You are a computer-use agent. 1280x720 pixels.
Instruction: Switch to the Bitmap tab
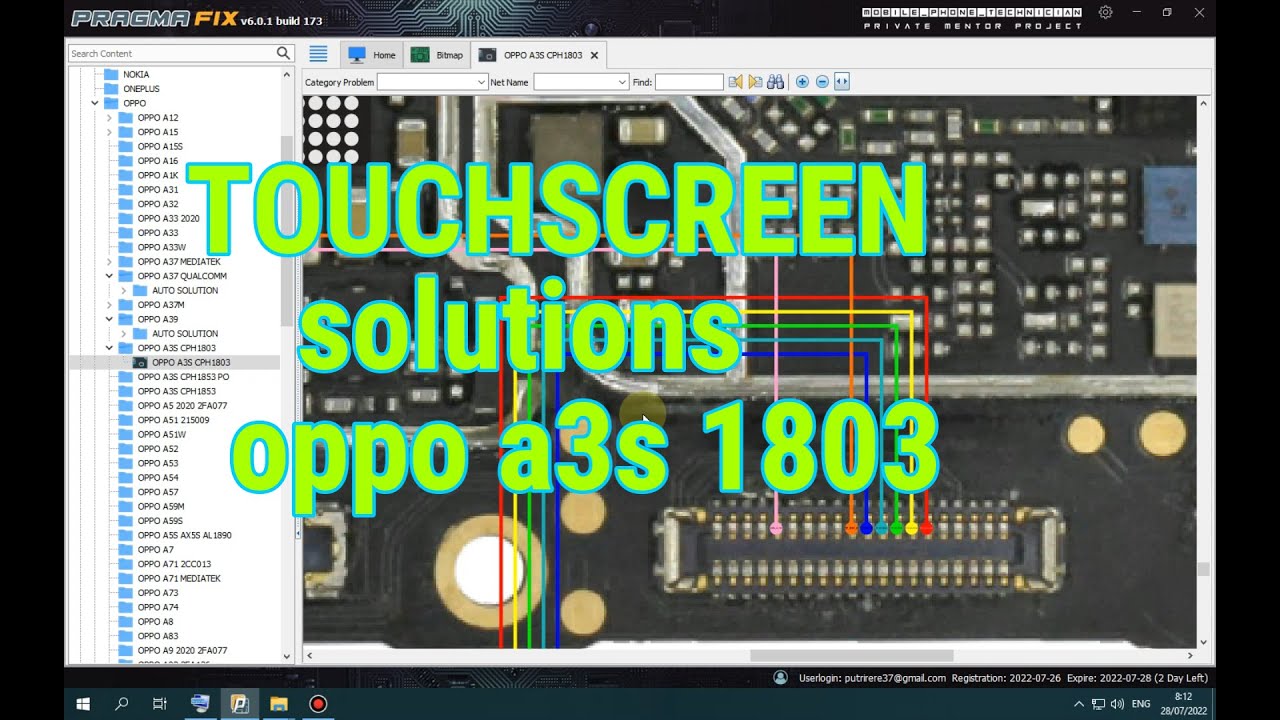click(x=437, y=55)
